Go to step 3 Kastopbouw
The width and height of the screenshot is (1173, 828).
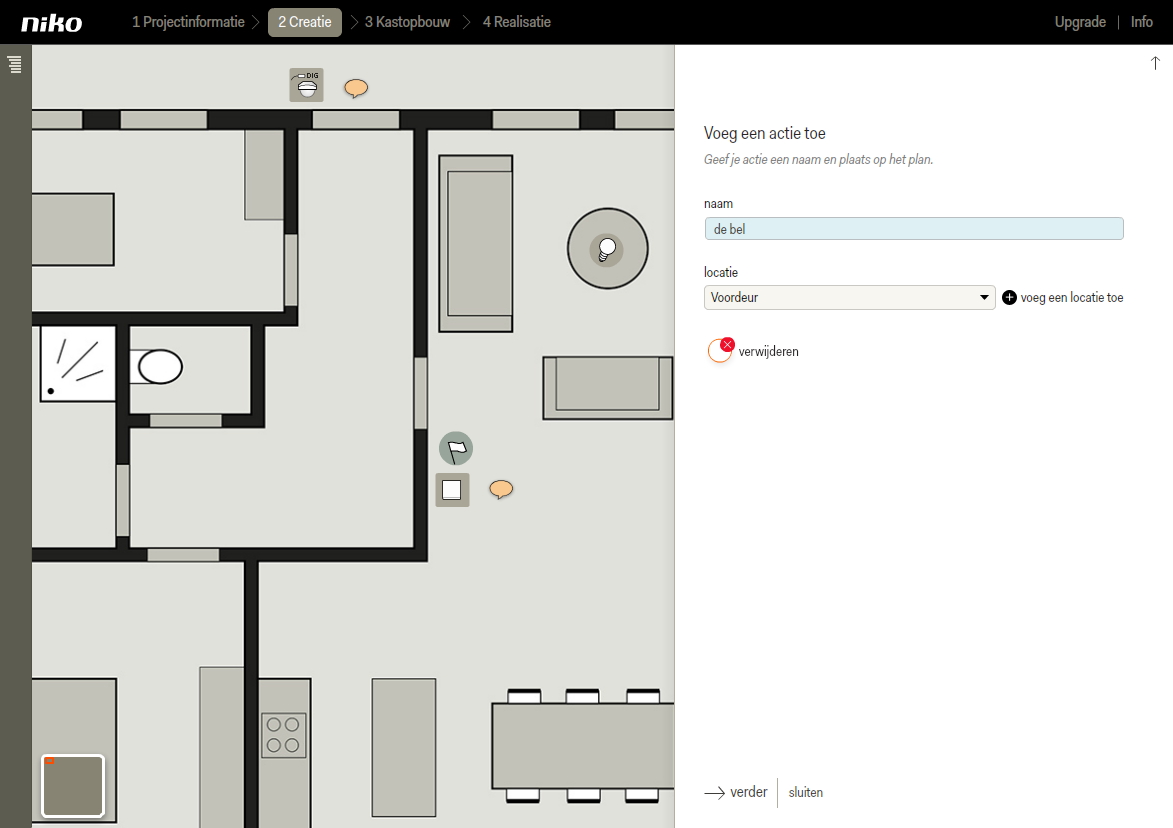pyautogui.click(x=407, y=22)
